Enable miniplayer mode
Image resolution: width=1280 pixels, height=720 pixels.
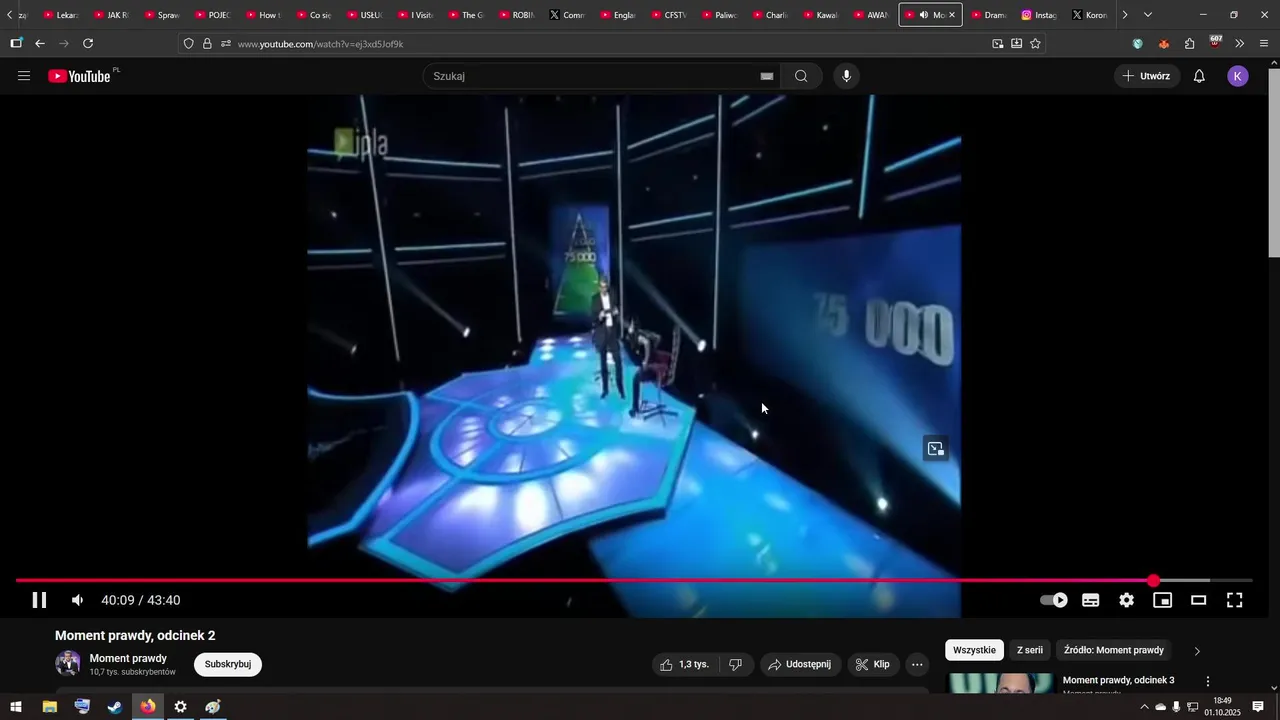tap(1163, 600)
